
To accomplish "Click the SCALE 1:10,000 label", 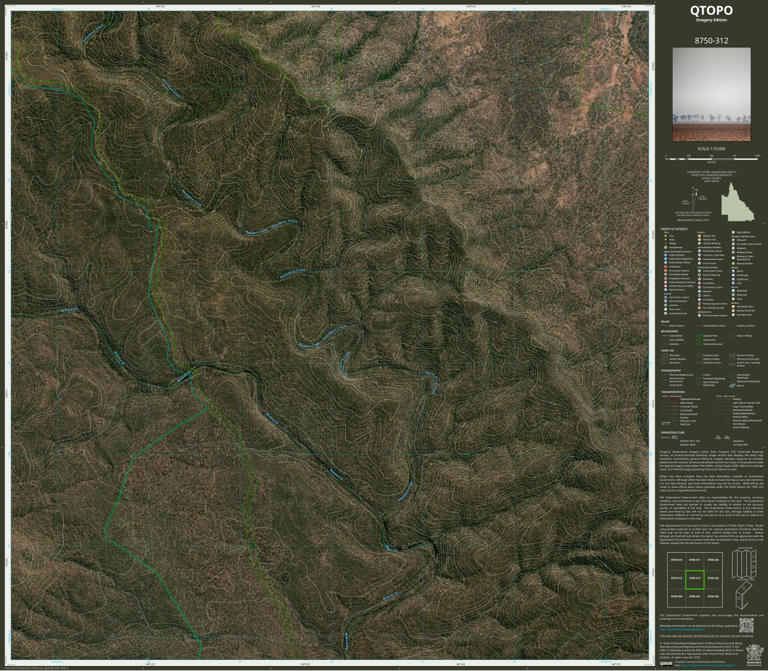I will pos(711,148).
